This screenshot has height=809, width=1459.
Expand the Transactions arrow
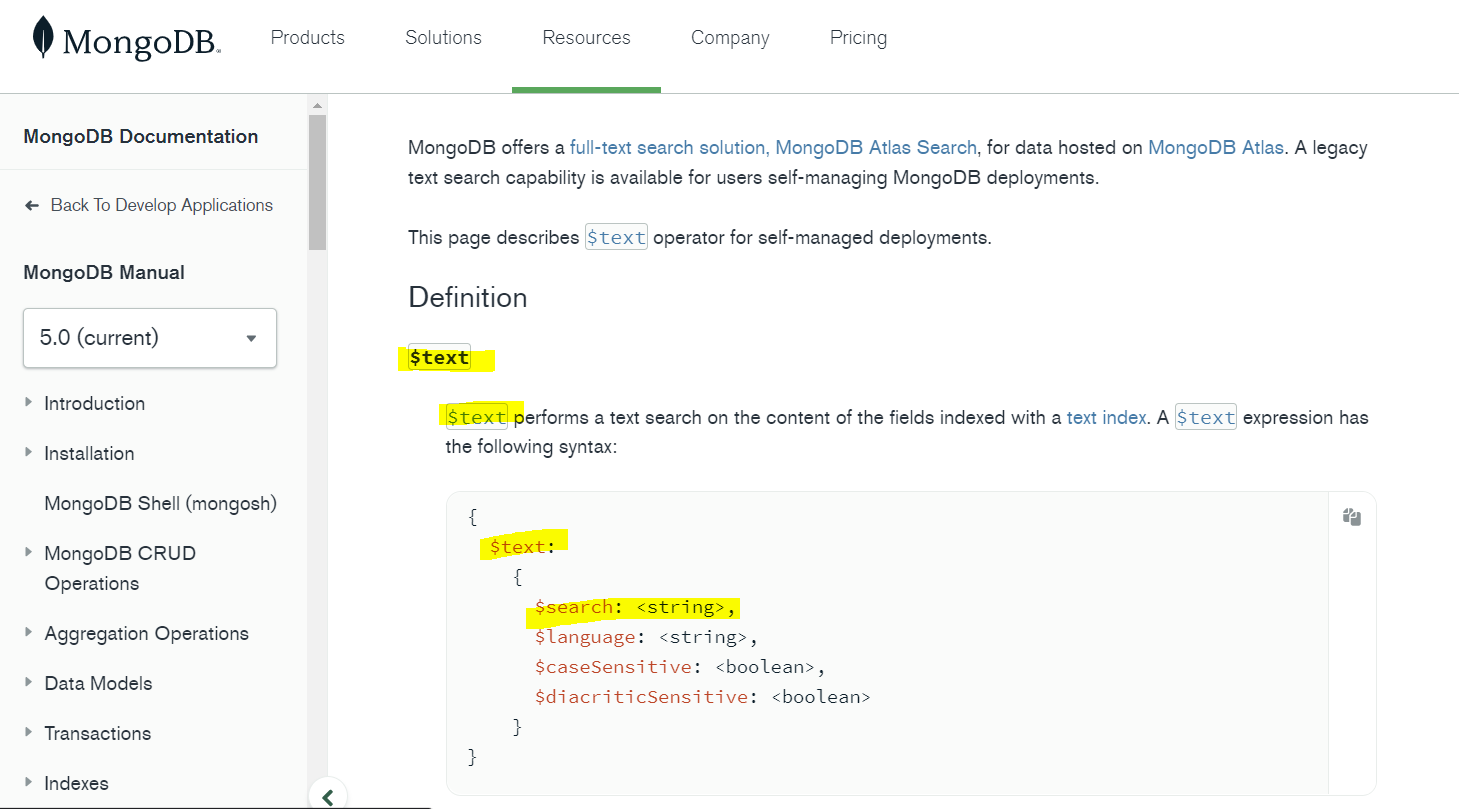[28, 732]
